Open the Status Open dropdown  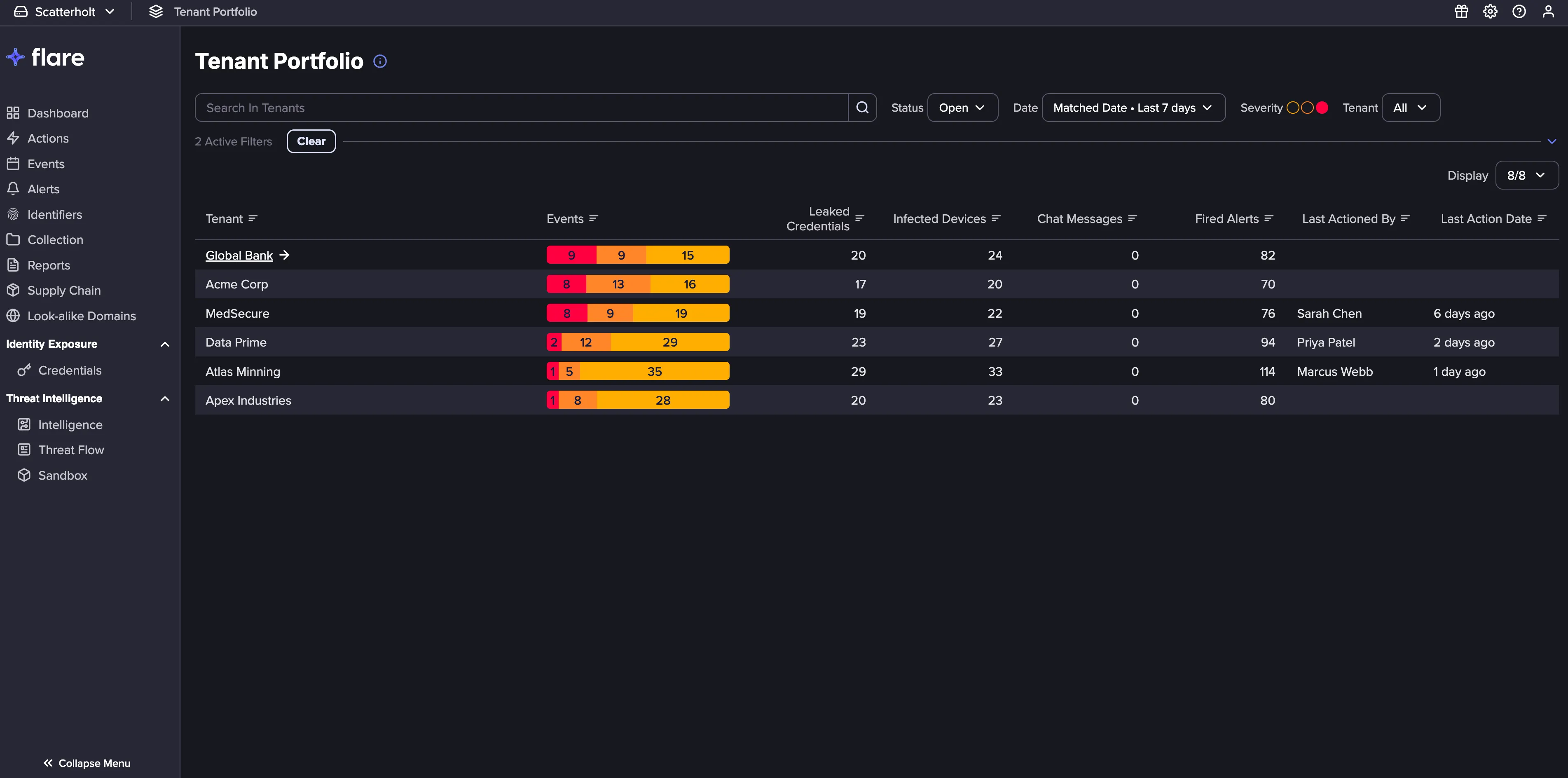point(962,108)
